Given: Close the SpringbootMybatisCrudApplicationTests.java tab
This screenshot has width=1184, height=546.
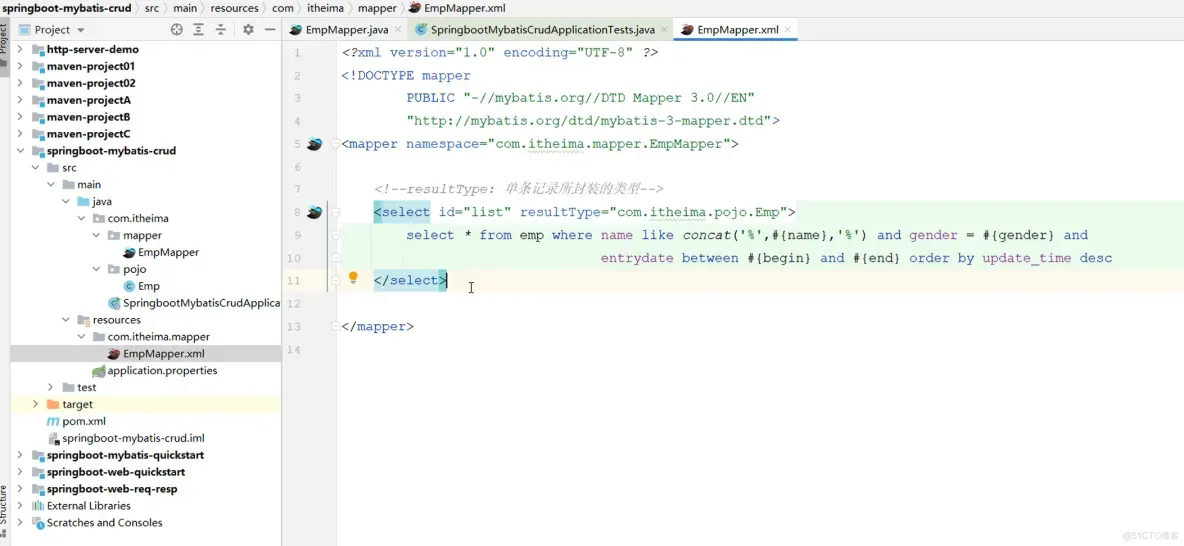Looking at the screenshot, I should tap(664, 30).
